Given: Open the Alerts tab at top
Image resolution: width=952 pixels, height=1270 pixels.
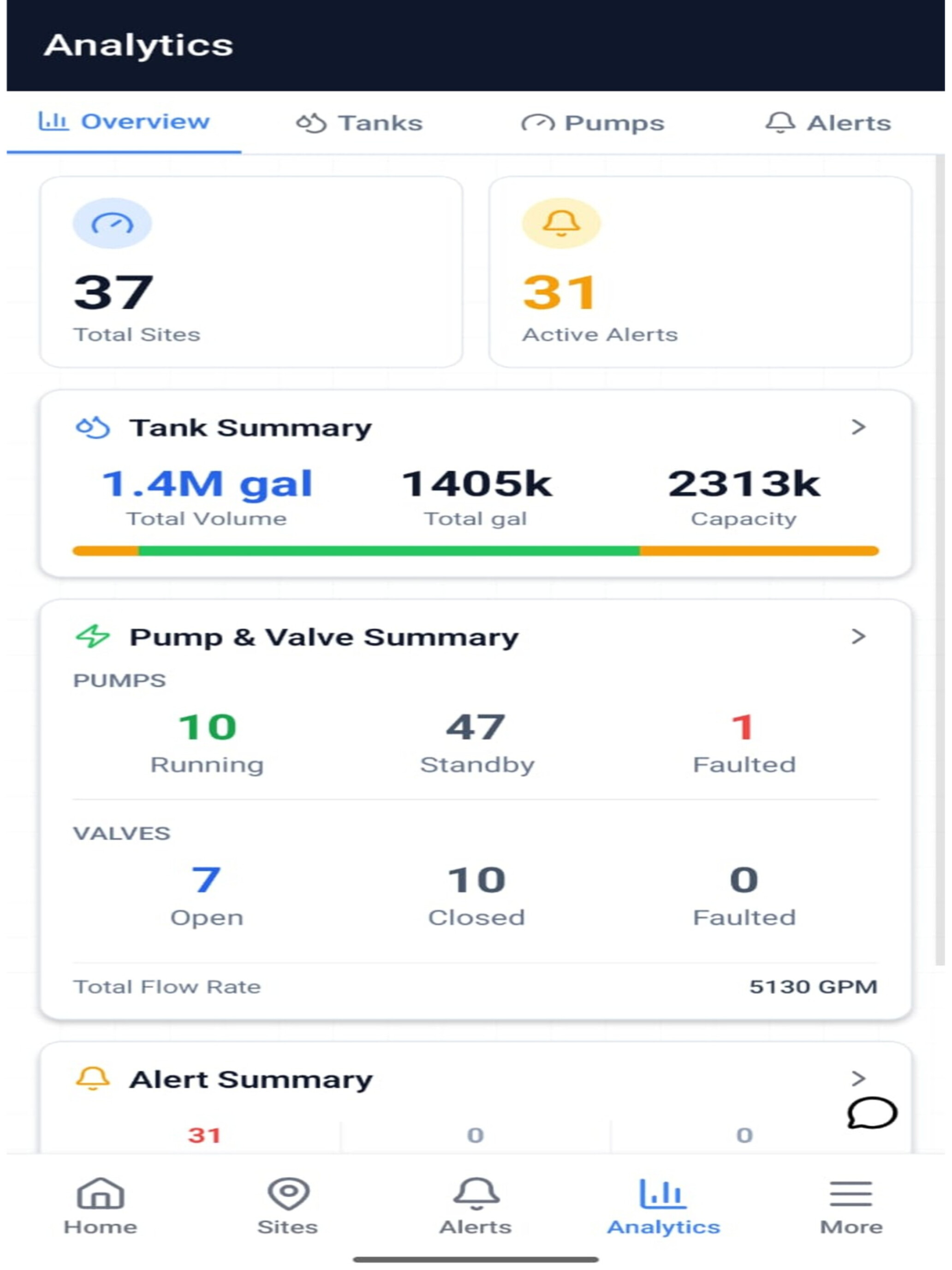Looking at the screenshot, I should [x=828, y=123].
